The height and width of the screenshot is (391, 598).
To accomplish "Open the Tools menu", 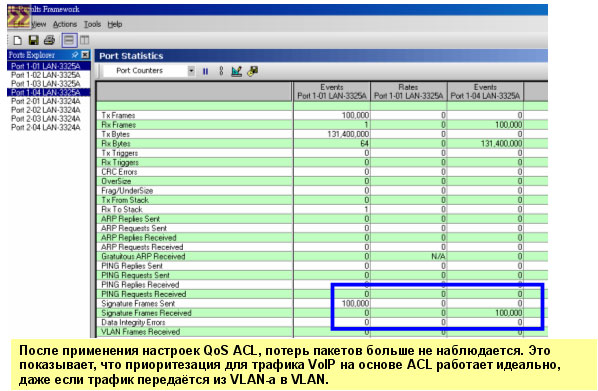I will click(92, 24).
